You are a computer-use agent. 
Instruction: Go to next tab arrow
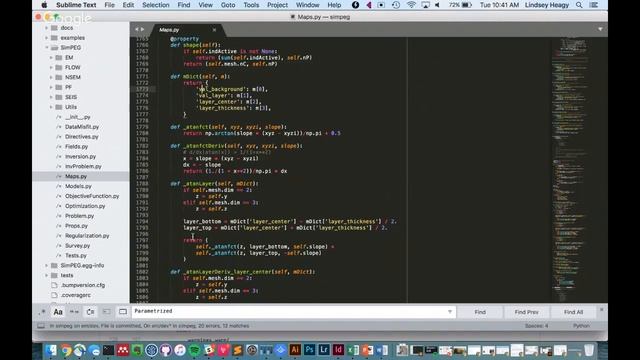pyautogui.click(x=142, y=29)
